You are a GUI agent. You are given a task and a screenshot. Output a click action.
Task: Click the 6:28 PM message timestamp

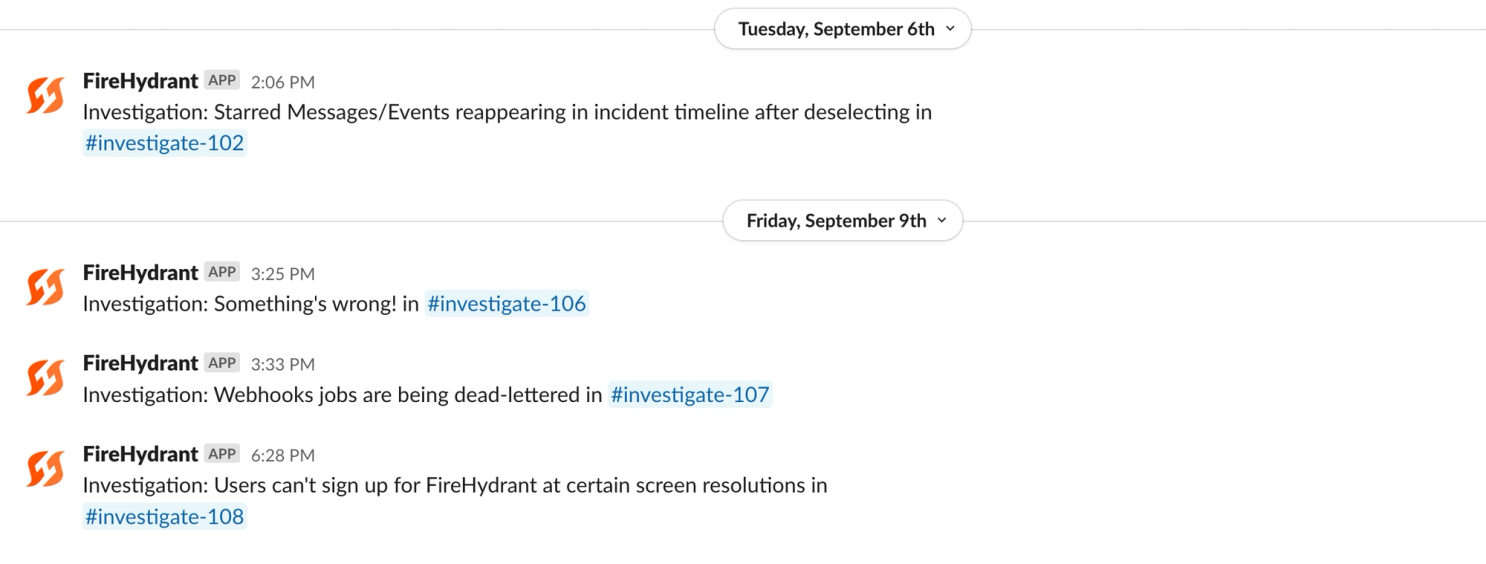[283, 455]
